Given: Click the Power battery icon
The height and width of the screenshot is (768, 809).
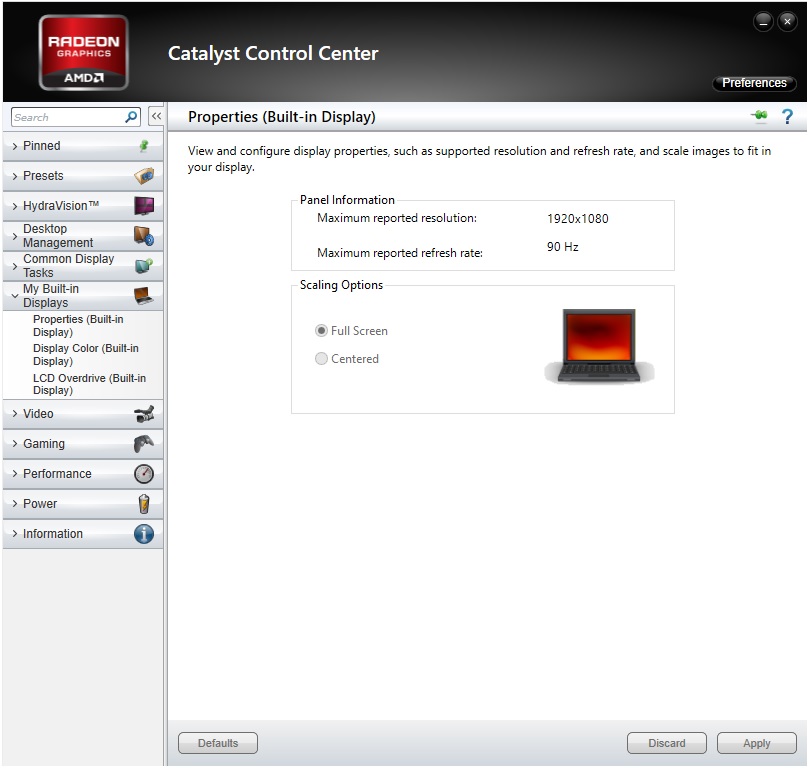Looking at the screenshot, I should (x=144, y=504).
